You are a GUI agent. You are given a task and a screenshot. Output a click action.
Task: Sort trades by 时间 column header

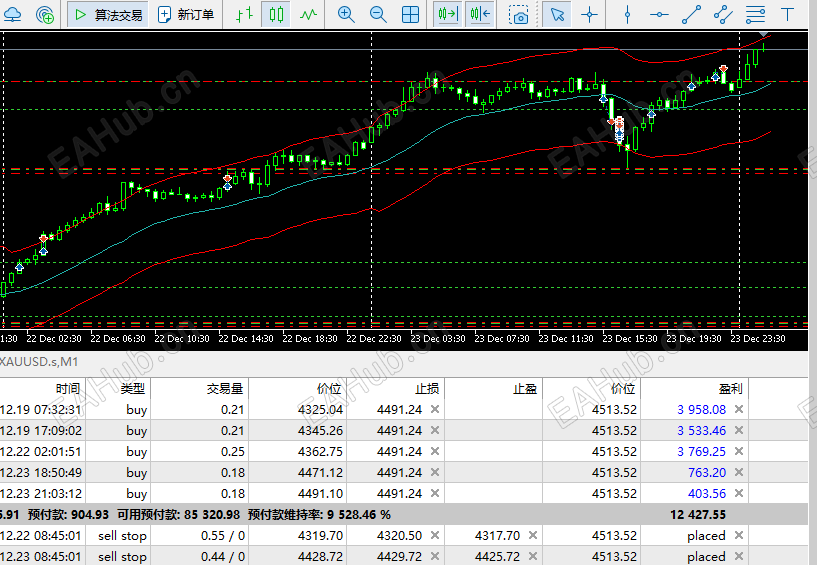click(x=68, y=388)
